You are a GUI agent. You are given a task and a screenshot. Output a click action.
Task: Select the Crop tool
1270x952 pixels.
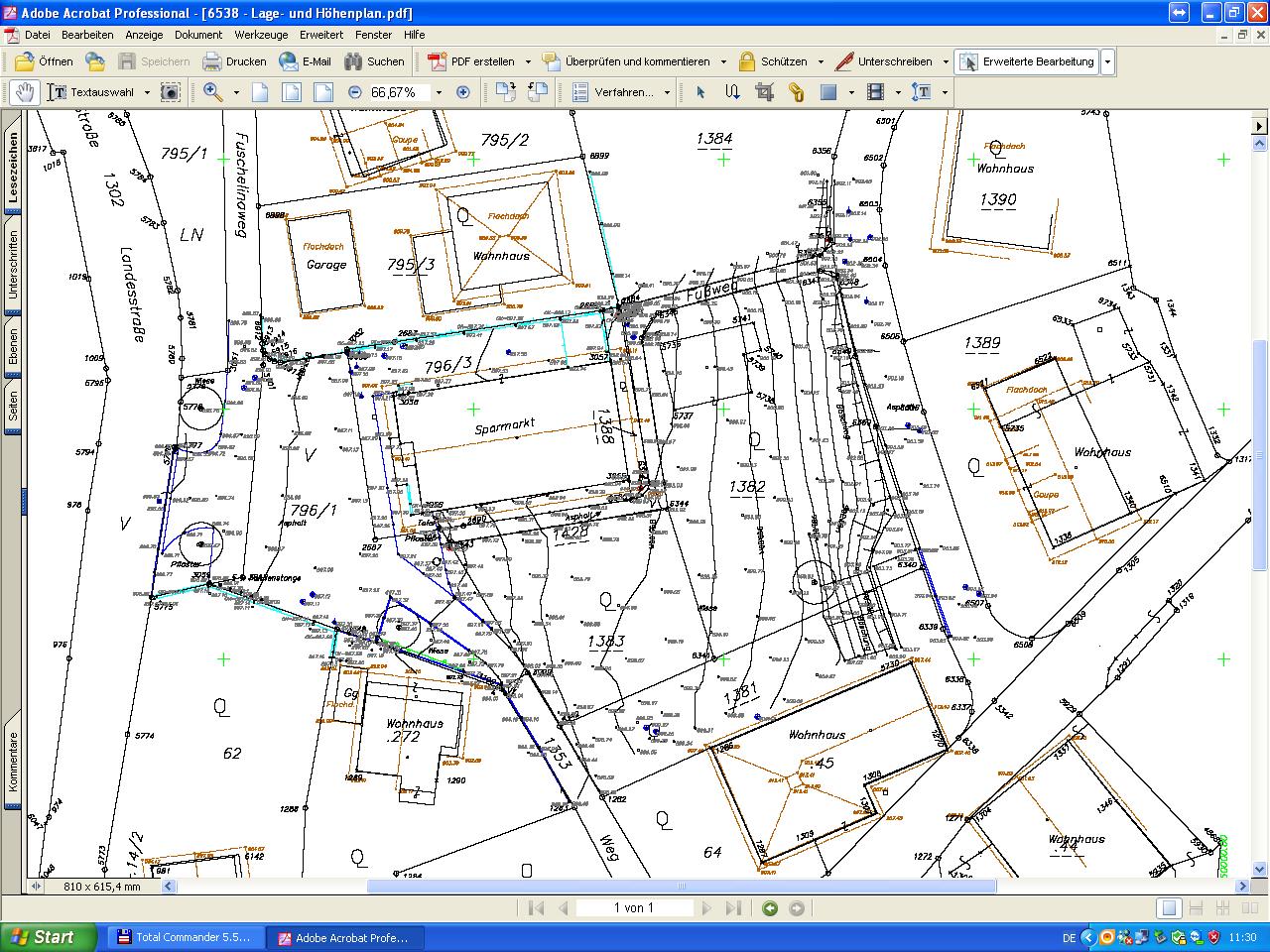click(x=764, y=92)
